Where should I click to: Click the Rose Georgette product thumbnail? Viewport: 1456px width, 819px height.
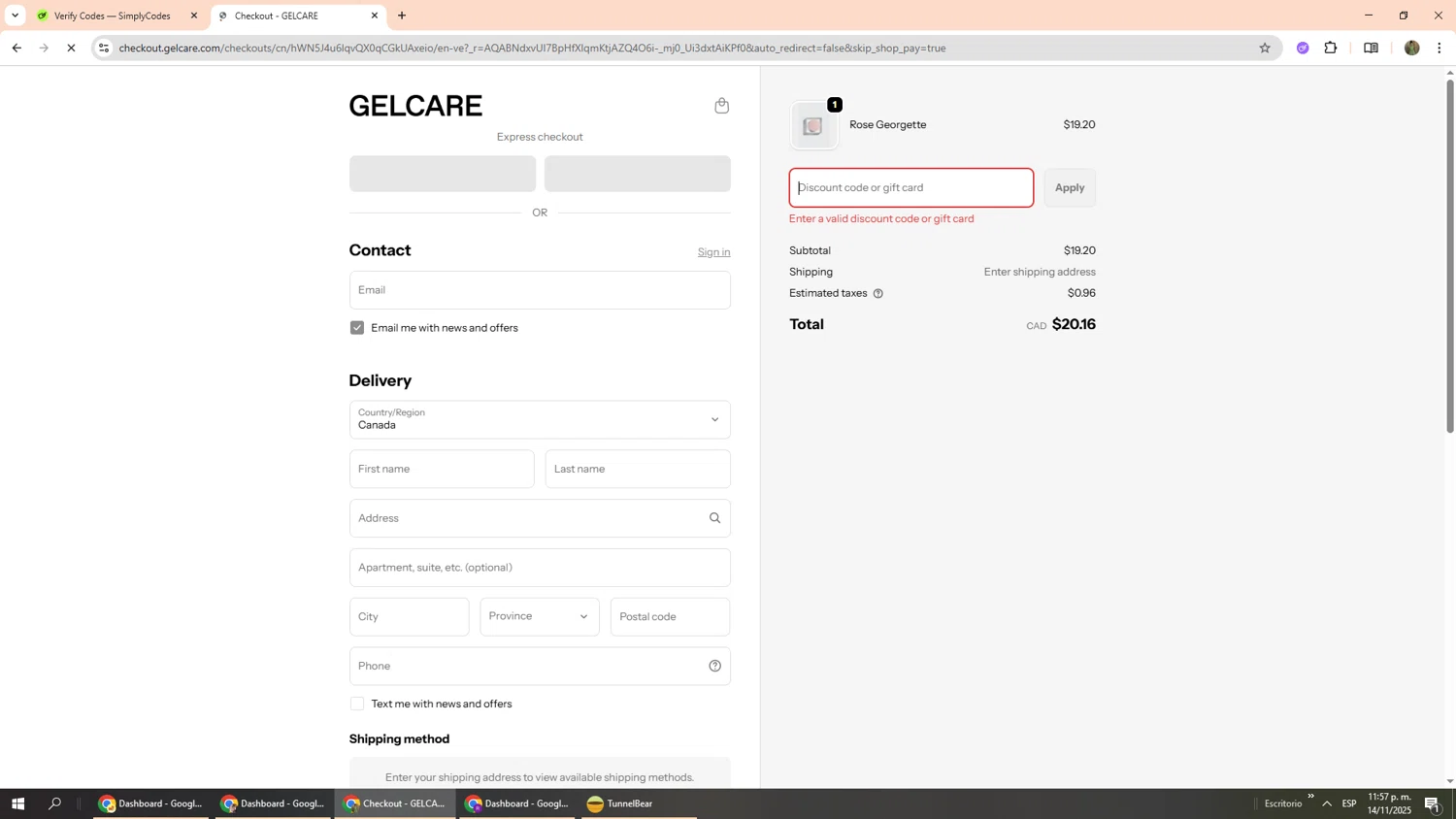pyautogui.click(x=813, y=125)
